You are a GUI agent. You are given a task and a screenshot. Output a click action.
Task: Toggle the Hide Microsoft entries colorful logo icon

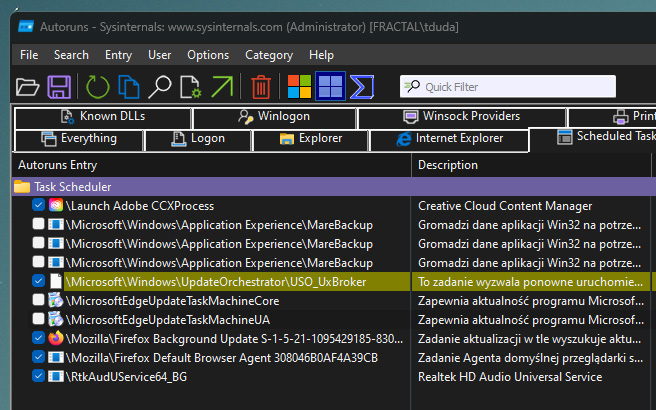point(299,87)
